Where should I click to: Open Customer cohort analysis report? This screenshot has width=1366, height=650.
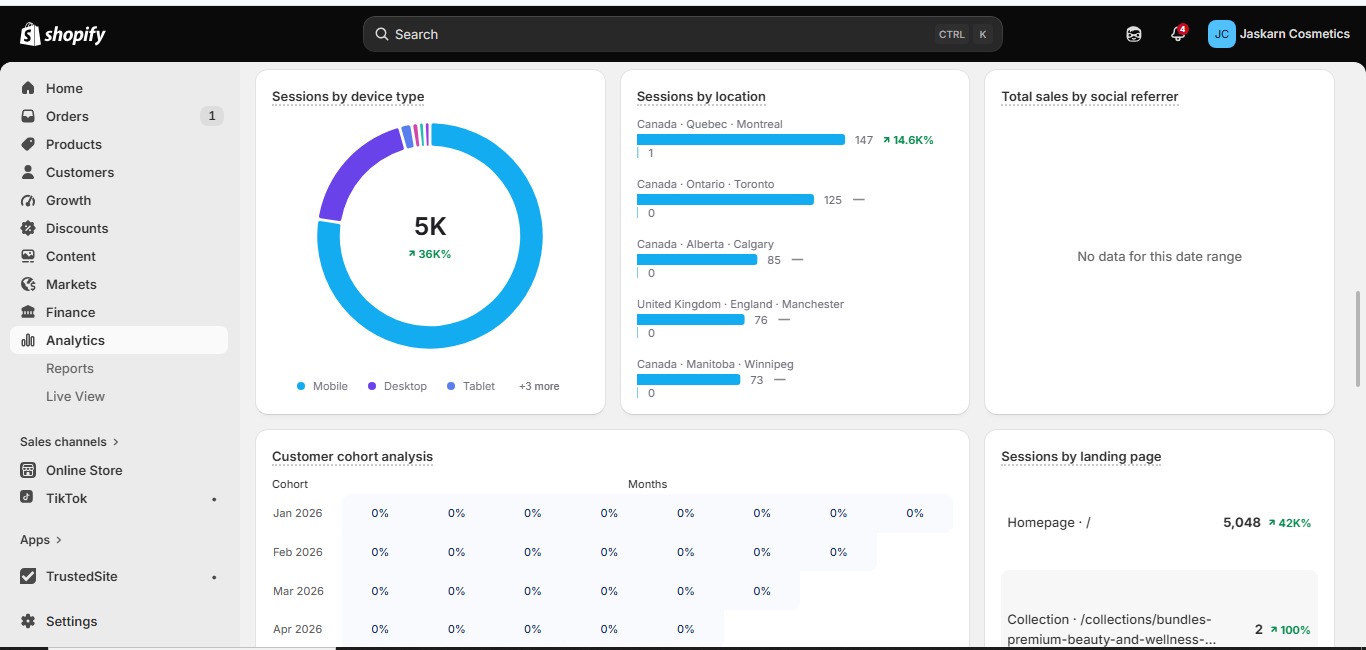[x=352, y=457]
